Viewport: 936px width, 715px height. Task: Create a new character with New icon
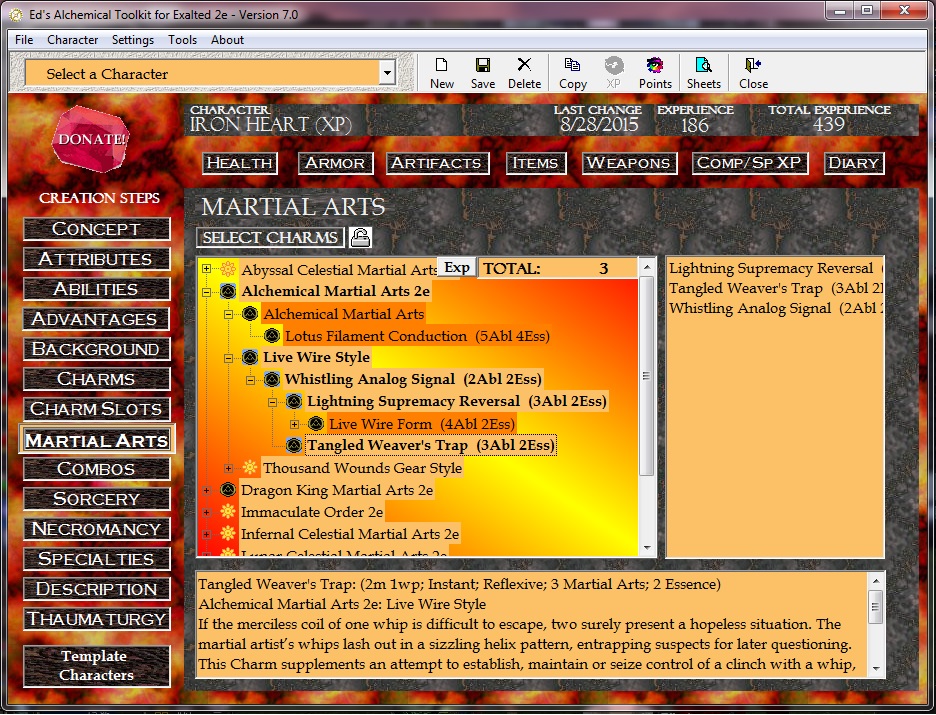coord(442,73)
